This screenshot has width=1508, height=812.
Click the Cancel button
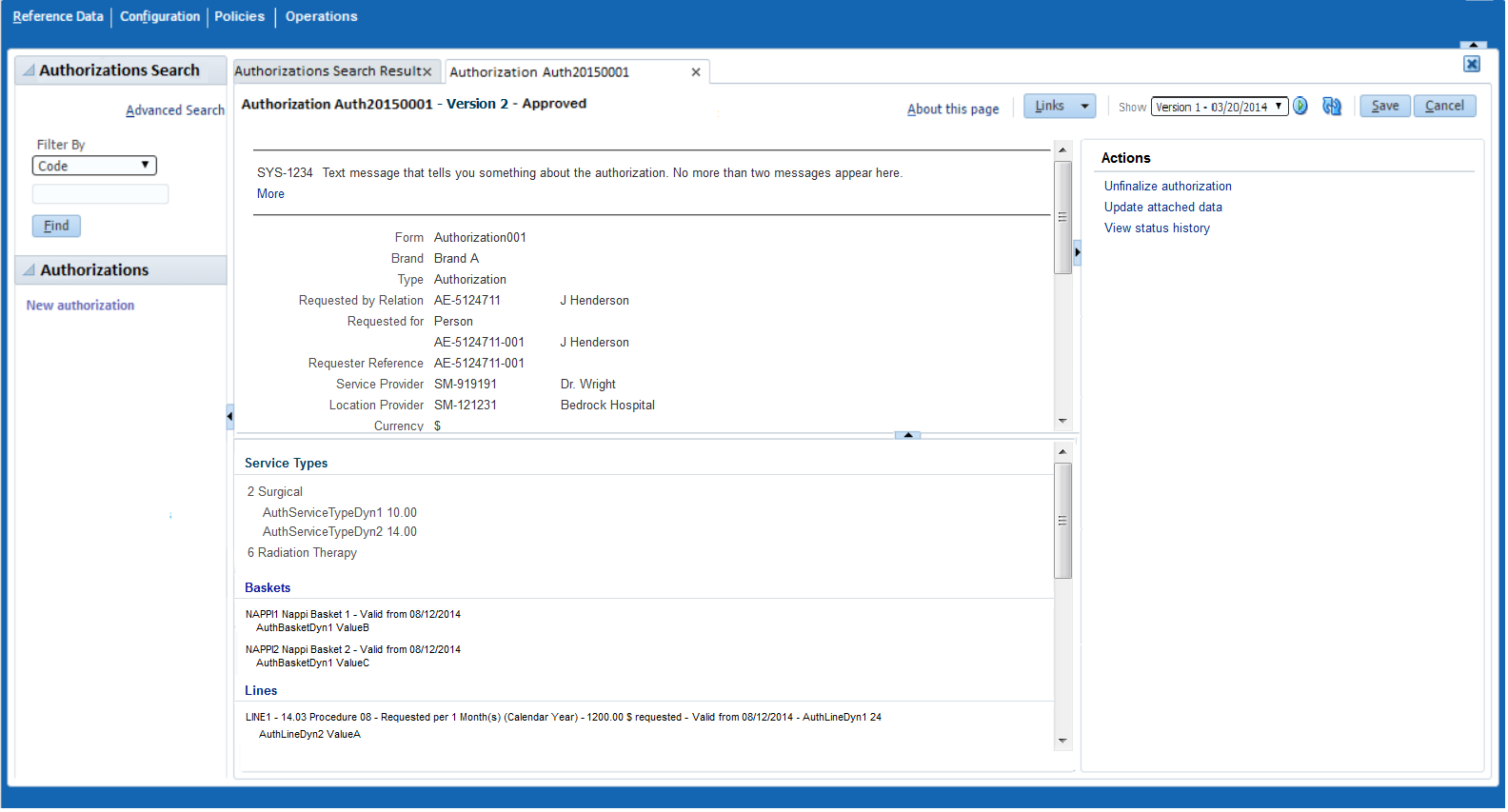click(1444, 106)
